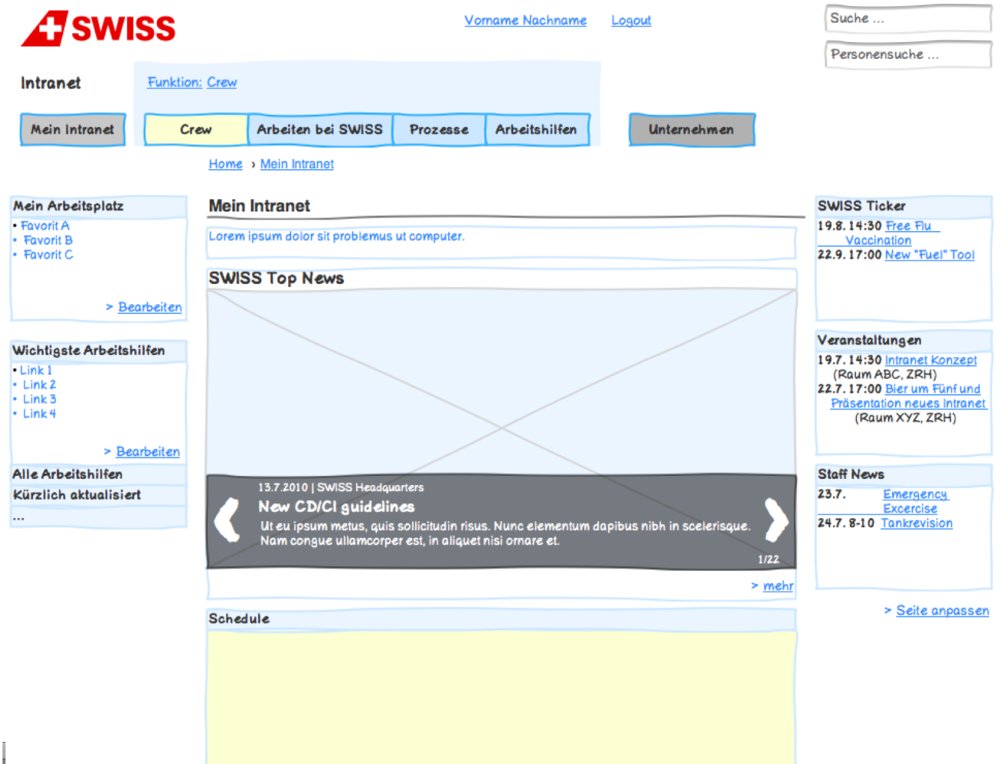Switch to the Crew tab
This screenshot has width=1000, height=764.
click(x=196, y=129)
